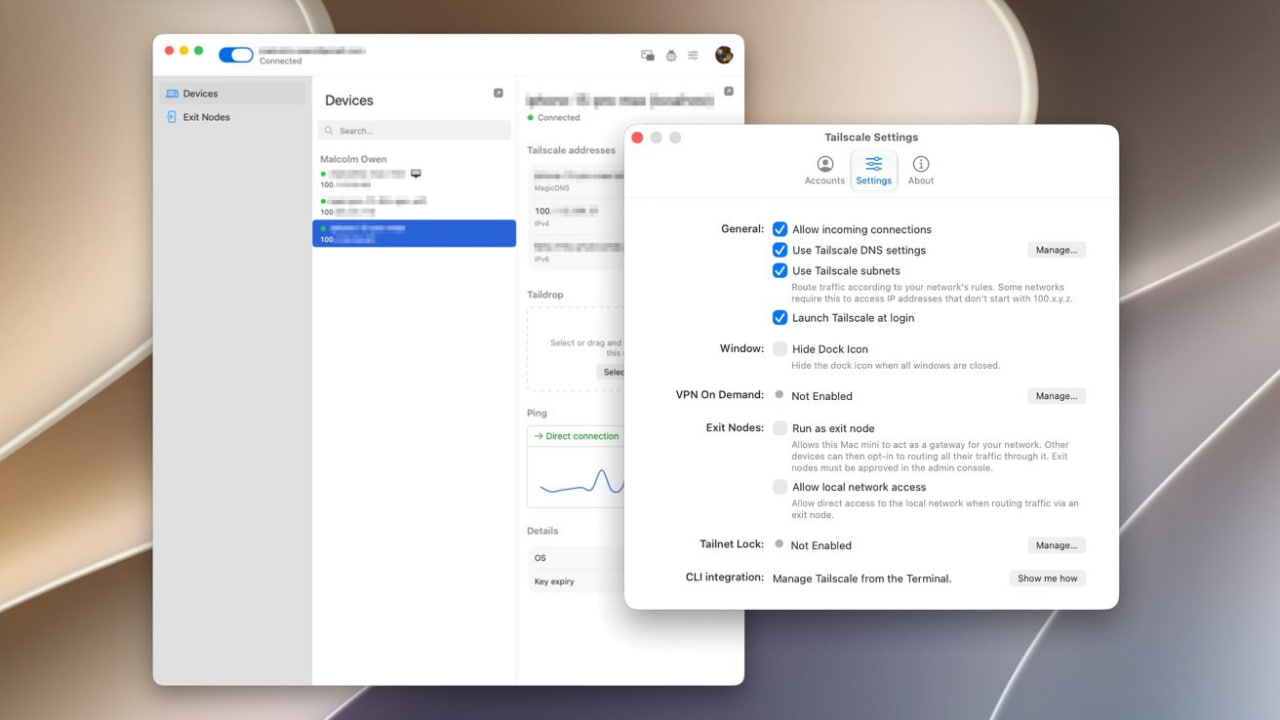The height and width of the screenshot is (720, 1280).
Task: Select Devices in the sidebar
Action: [x=232, y=93]
